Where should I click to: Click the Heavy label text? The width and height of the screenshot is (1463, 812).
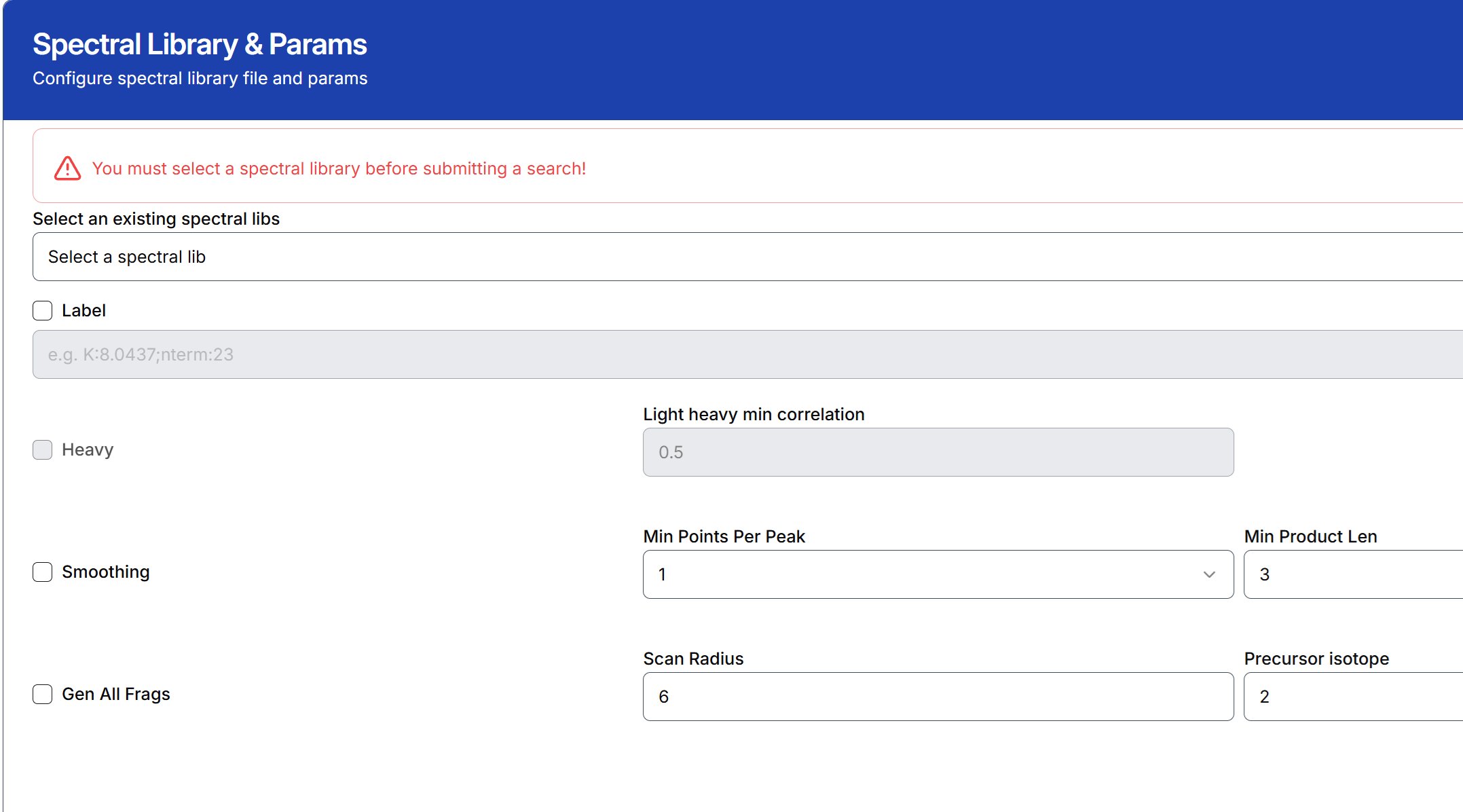(88, 450)
